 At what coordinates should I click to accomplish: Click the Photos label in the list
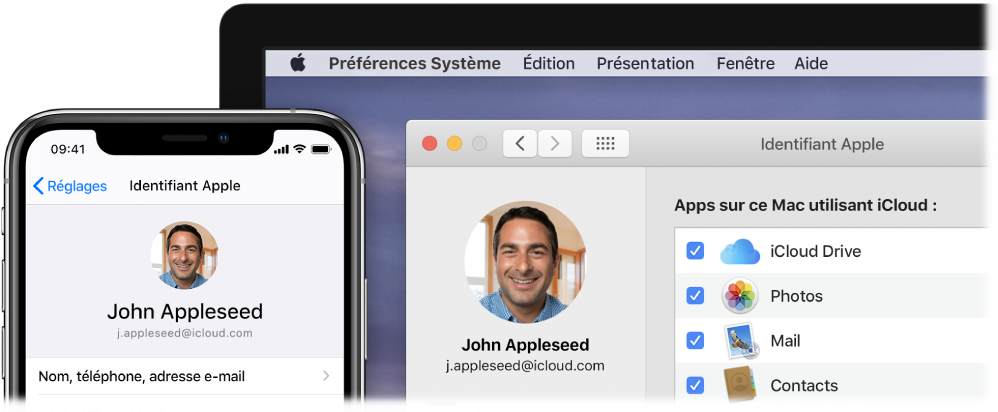pyautogui.click(x=796, y=296)
